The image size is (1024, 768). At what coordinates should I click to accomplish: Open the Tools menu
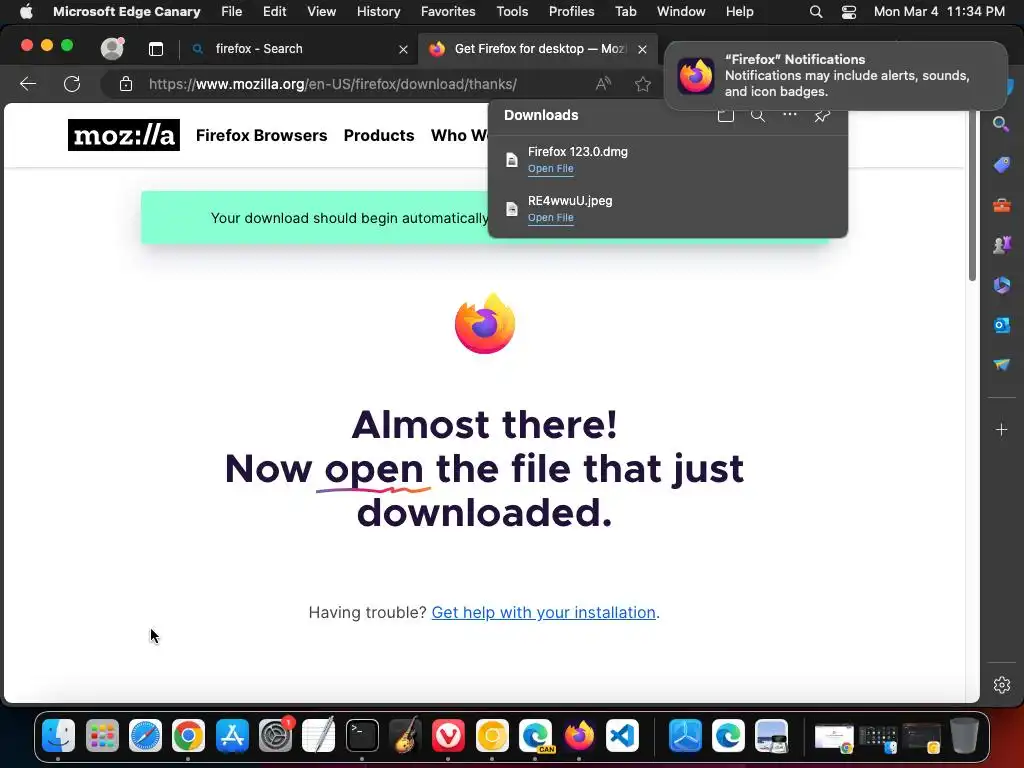(512, 12)
